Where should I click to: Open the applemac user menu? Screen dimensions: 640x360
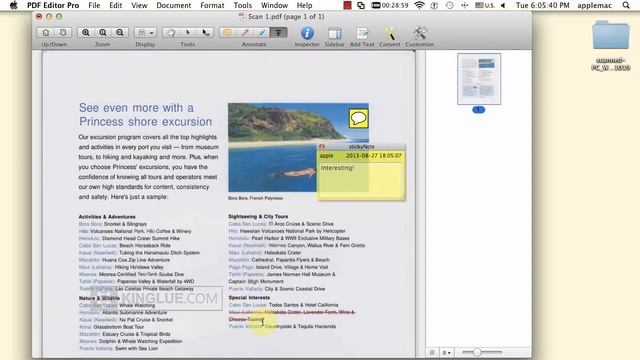594,5
